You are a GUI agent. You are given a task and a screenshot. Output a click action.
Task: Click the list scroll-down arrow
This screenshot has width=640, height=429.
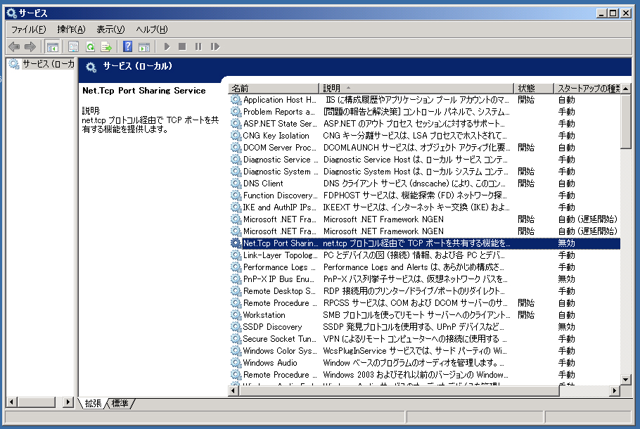[626, 379]
